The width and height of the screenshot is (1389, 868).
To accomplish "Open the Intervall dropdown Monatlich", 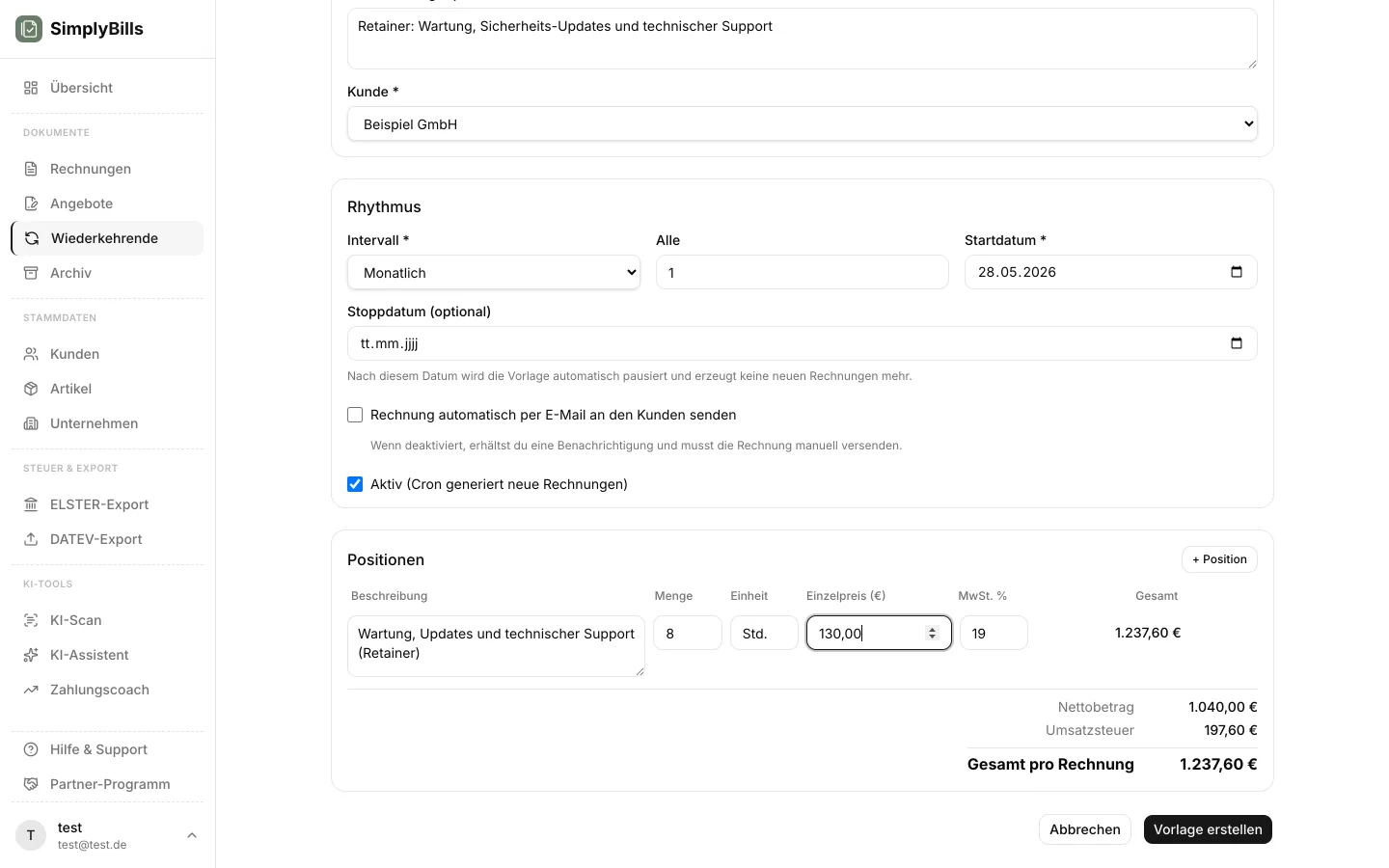I will [x=494, y=272].
